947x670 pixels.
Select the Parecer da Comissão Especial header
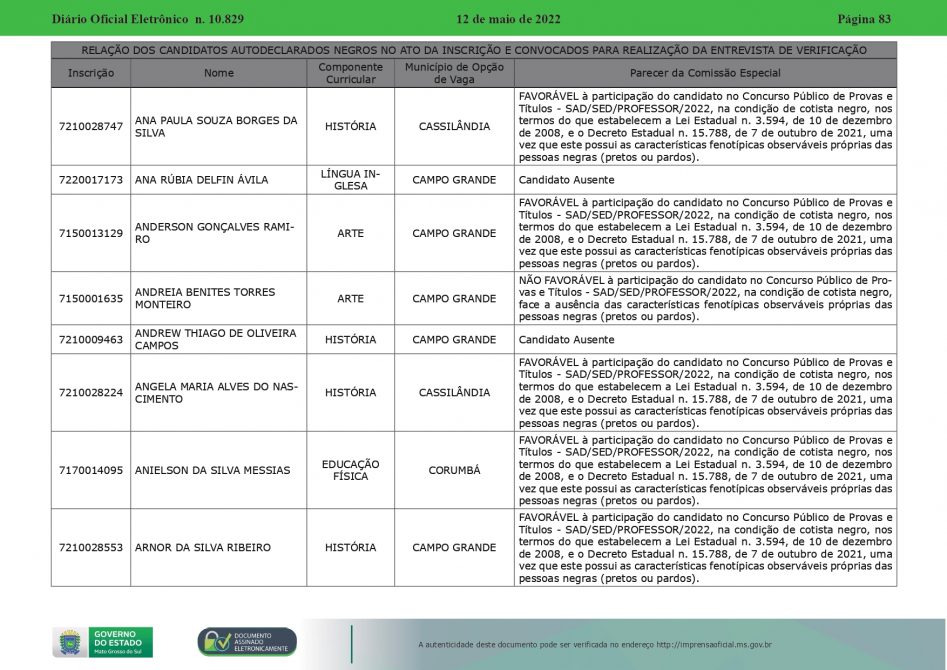705,73
